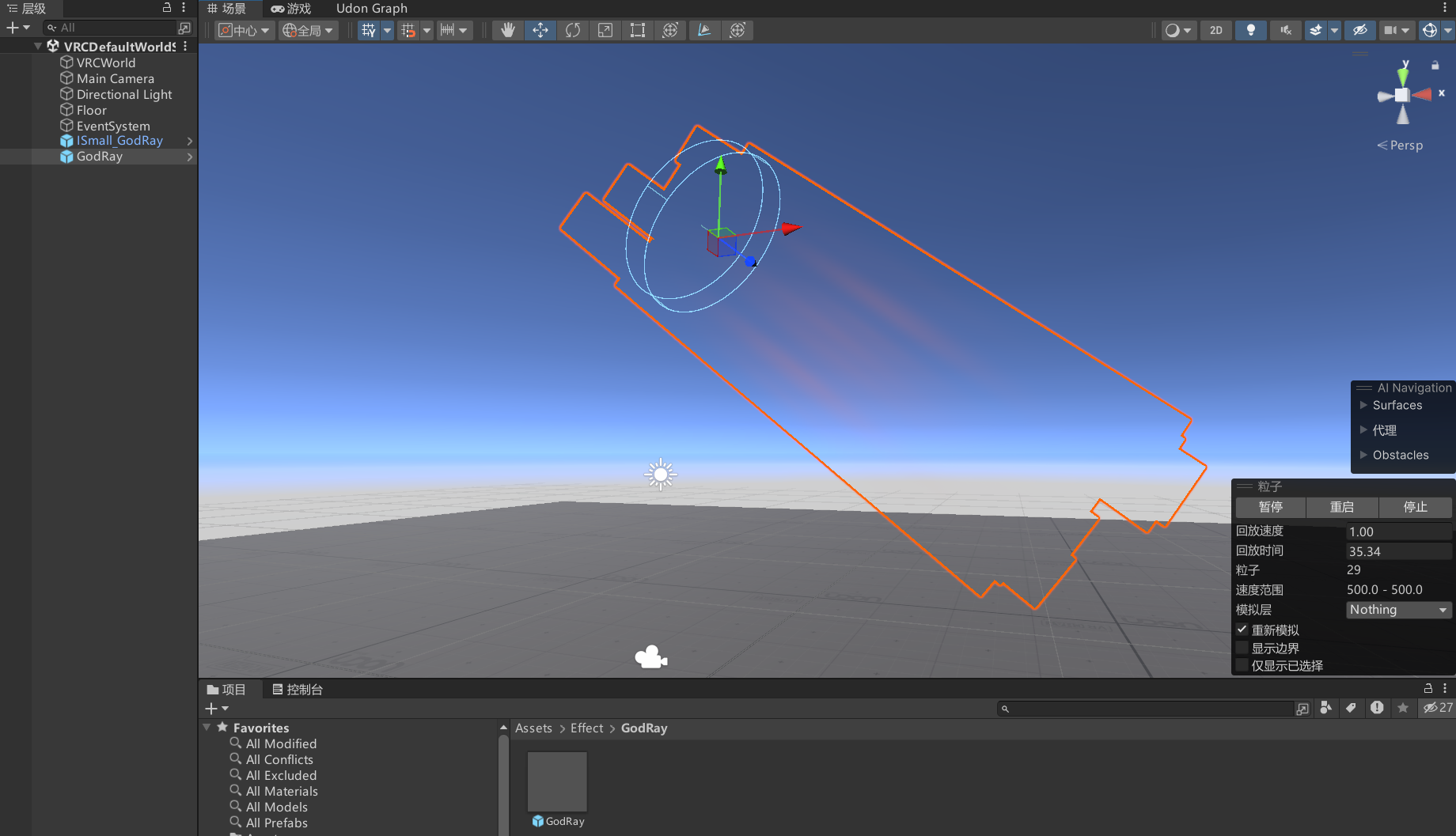Toggle scene lighting bulb icon
This screenshot has height=836, width=1456.
[x=1251, y=30]
